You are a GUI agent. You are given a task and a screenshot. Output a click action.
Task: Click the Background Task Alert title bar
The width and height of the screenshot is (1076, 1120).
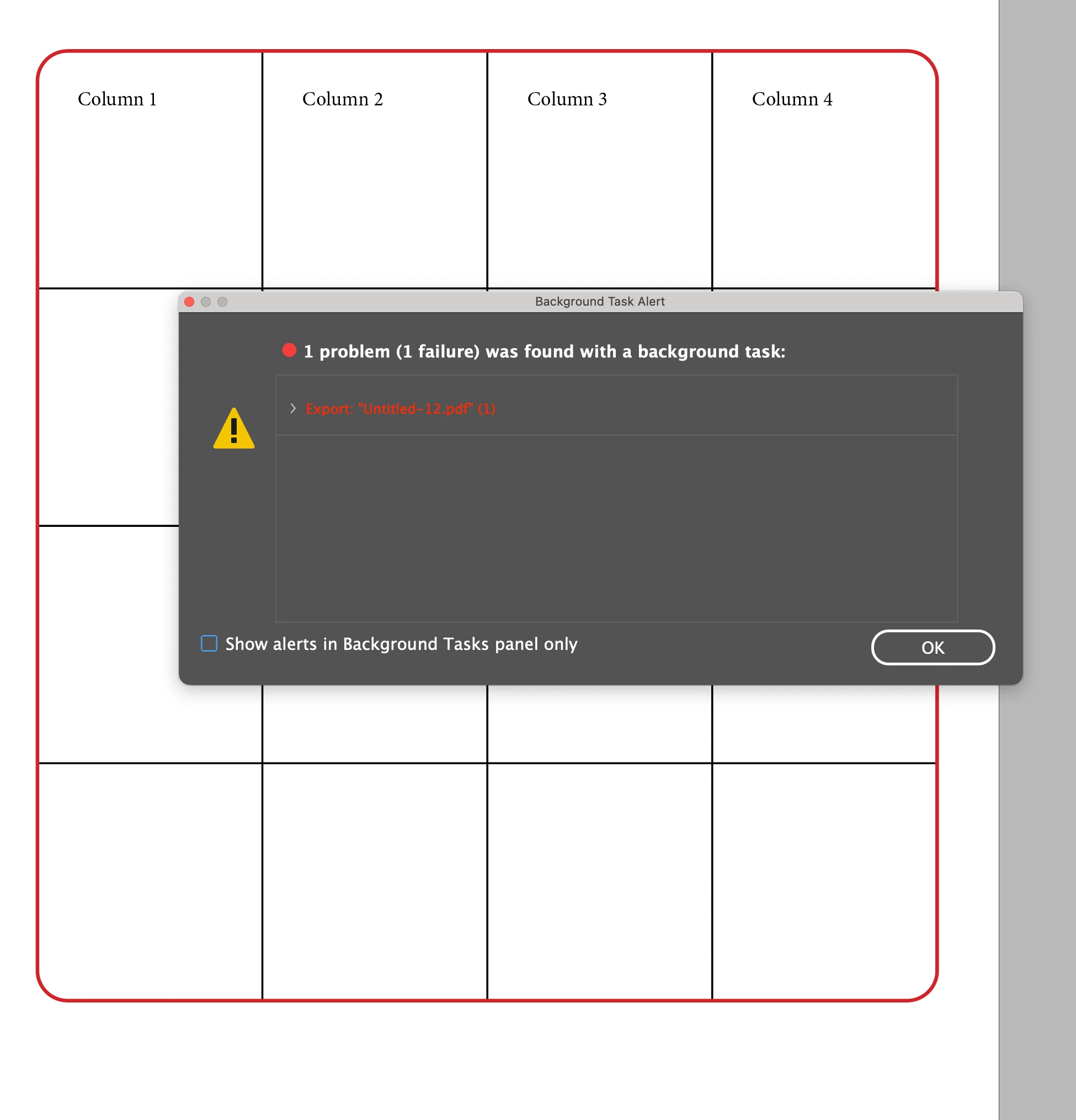(x=599, y=302)
